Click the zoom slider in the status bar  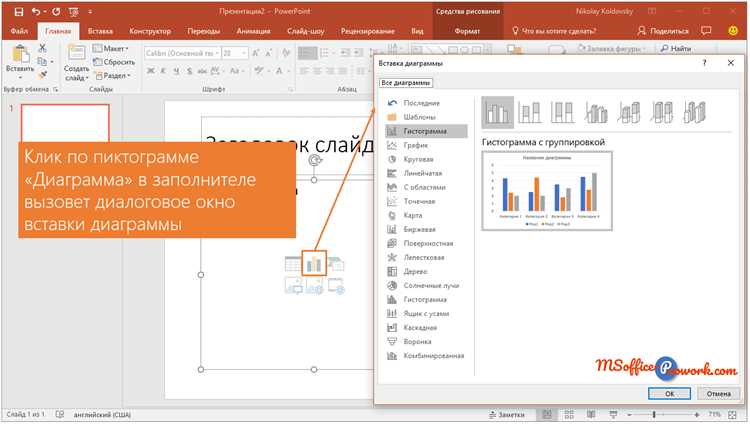point(663,414)
